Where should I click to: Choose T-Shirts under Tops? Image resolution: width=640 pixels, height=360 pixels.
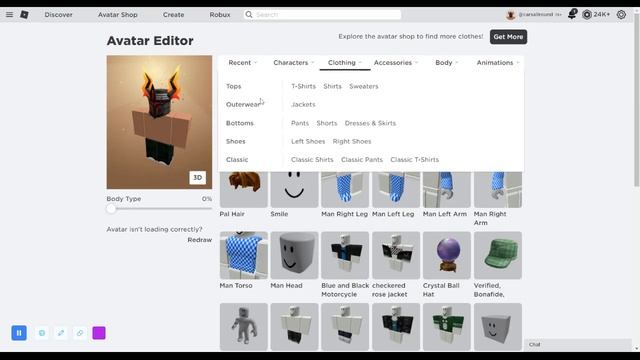[303, 87]
